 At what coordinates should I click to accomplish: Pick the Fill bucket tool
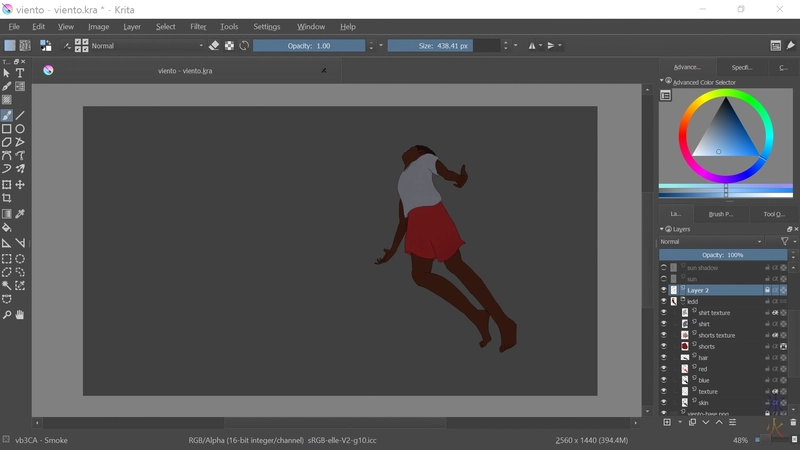pyautogui.click(x=7, y=228)
